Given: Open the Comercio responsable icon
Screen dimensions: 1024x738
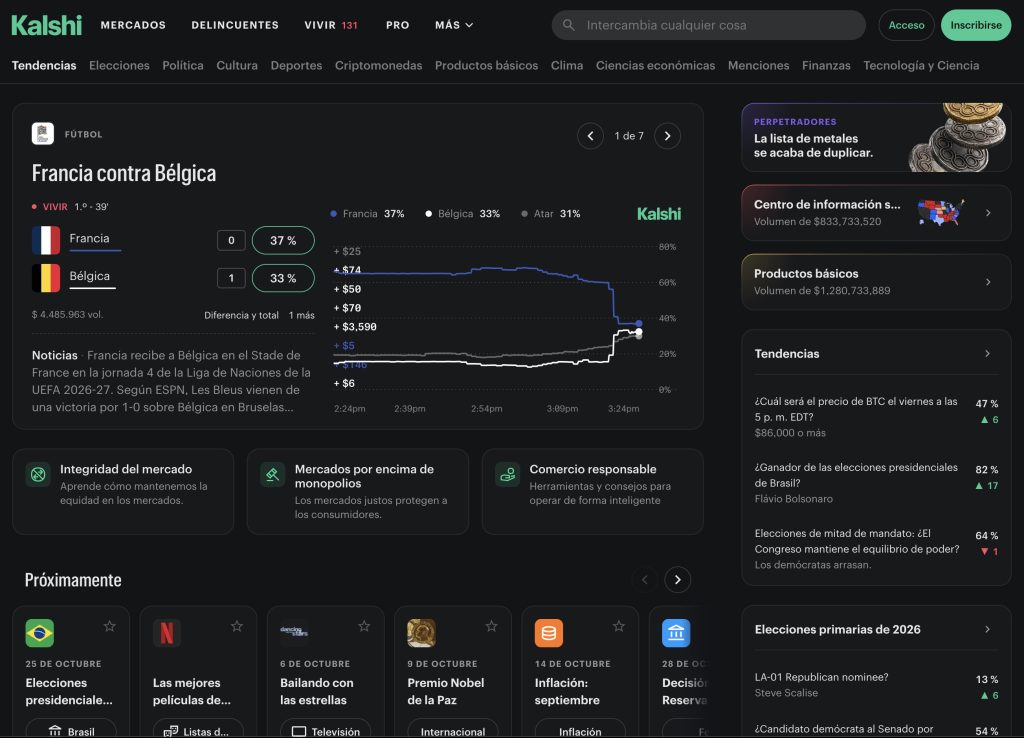Looking at the screenshot, I should (507, 475).
